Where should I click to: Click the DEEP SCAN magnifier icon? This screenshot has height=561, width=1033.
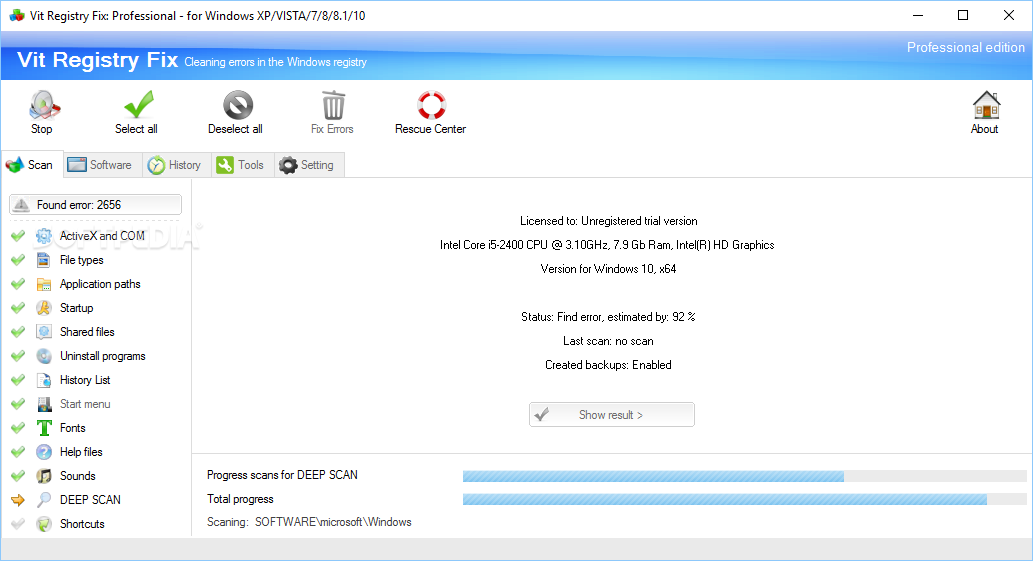[x=43, y=500]
